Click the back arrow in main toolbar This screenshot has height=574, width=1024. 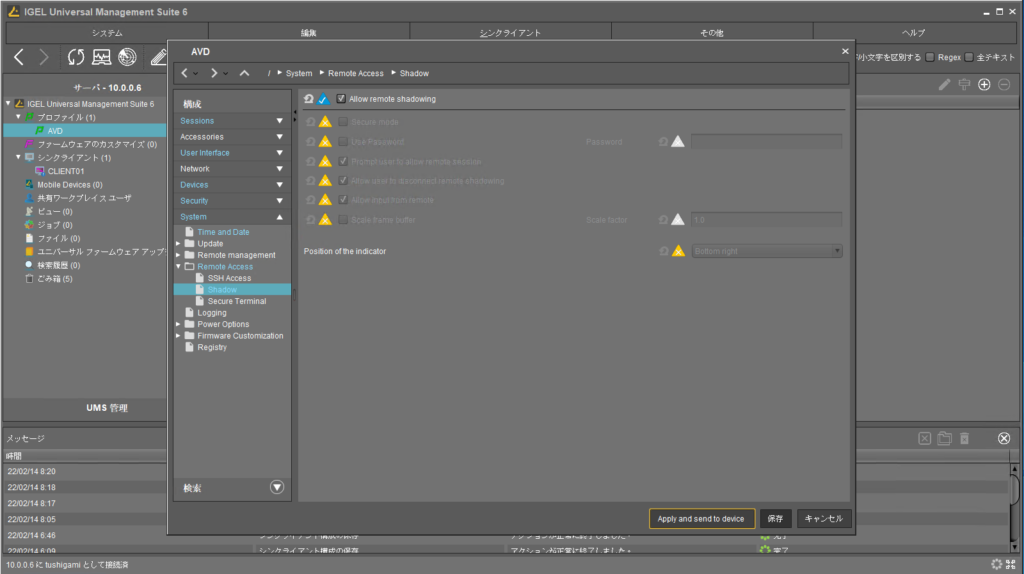tap(19, 57)
